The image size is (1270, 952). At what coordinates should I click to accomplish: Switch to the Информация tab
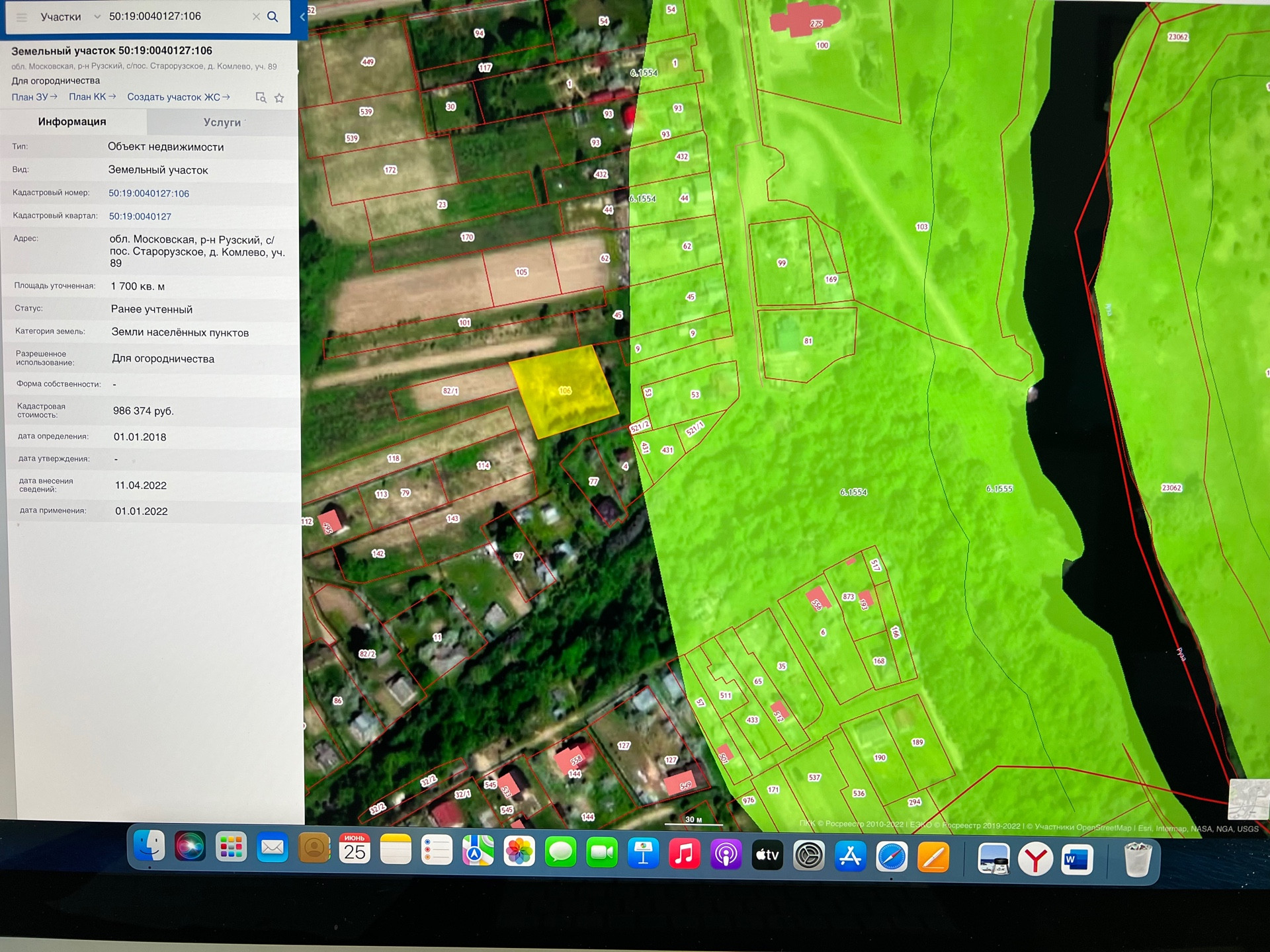point(72,122)
